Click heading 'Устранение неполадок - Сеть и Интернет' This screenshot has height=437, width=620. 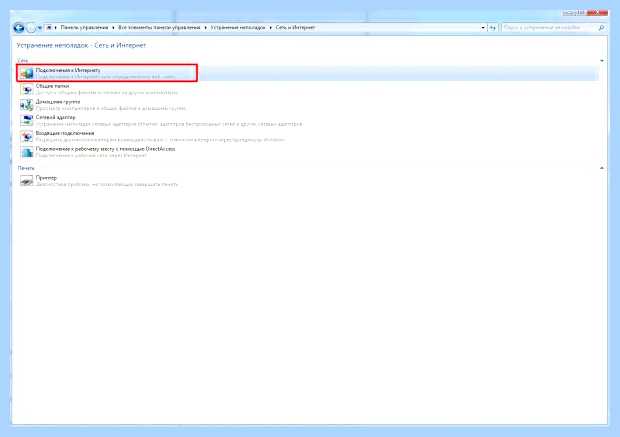tap(81, 45)
